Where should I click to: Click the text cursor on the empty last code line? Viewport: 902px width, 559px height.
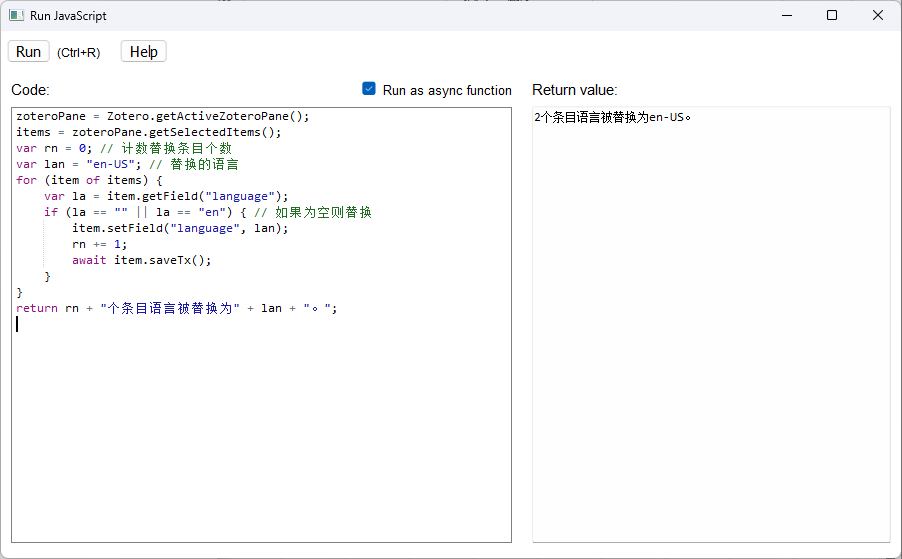(x=17, y=324)
